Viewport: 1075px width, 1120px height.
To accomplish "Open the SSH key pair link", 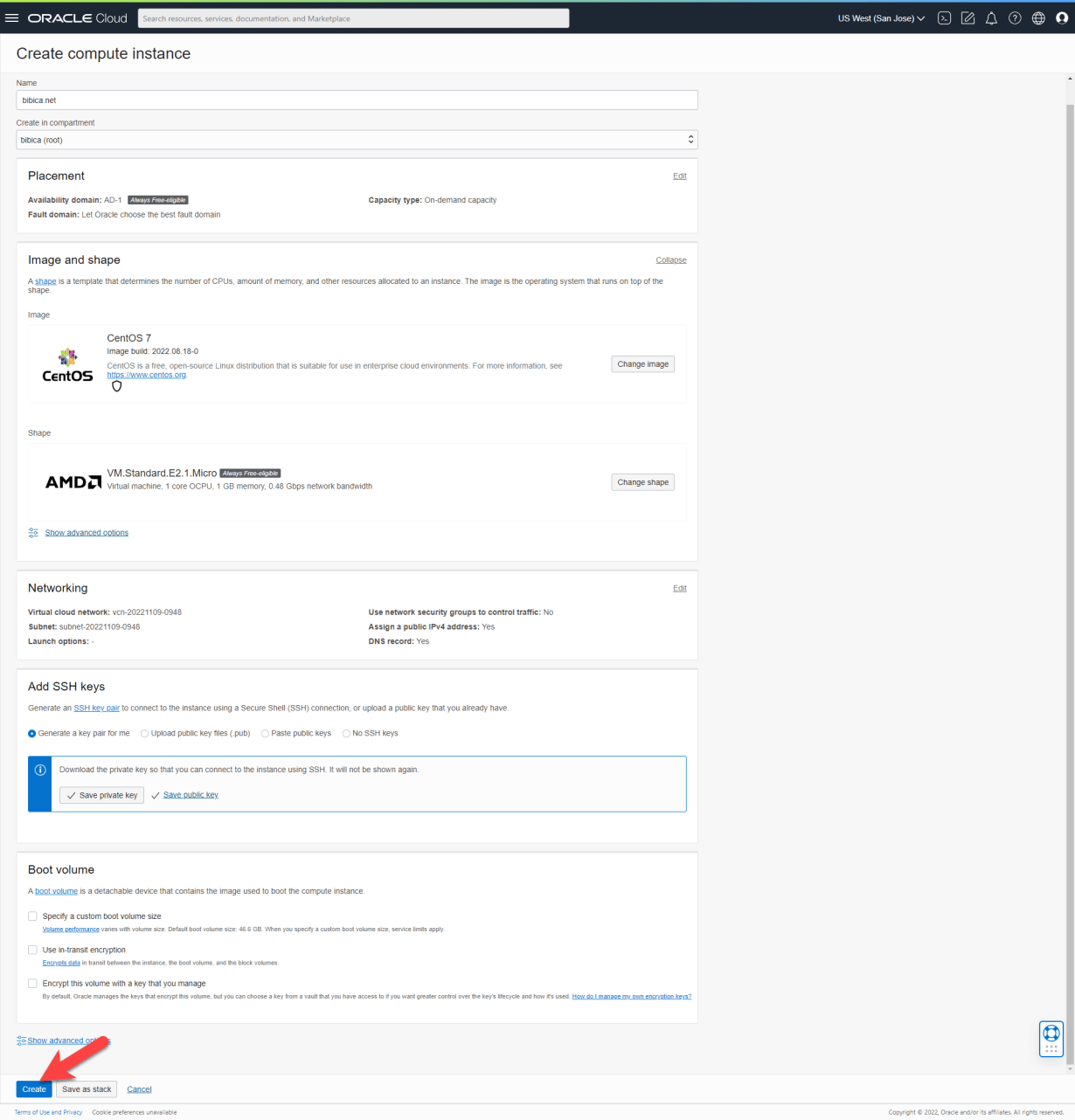I will [x=96, y=709].
